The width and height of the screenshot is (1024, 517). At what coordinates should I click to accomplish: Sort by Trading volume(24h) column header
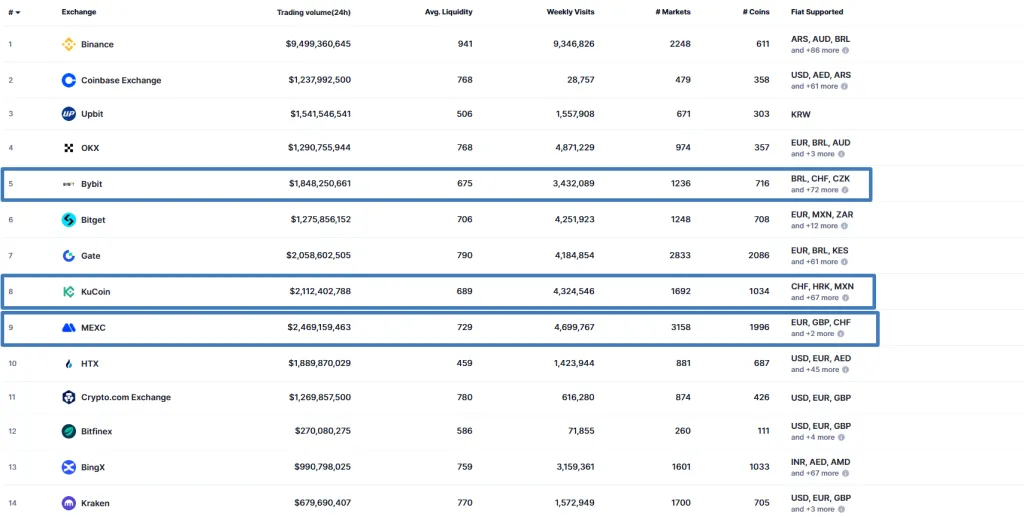(x=313, y=12)
